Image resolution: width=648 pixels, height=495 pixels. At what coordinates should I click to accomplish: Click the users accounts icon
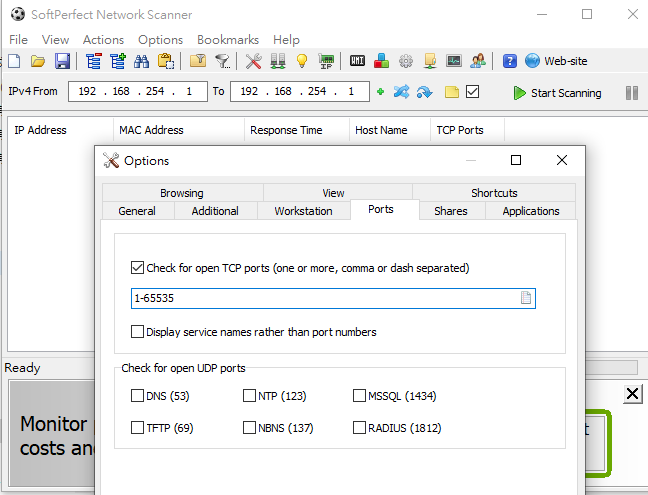coord(478,61)
